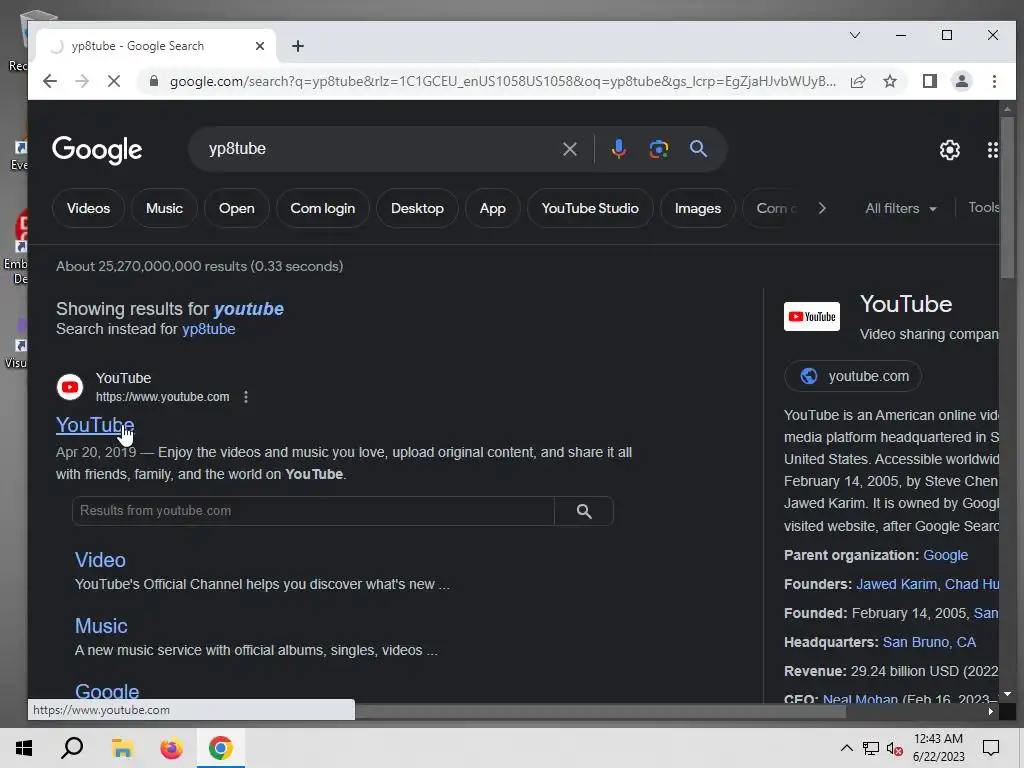Select the Open filter chip

[x=236, y=208]
